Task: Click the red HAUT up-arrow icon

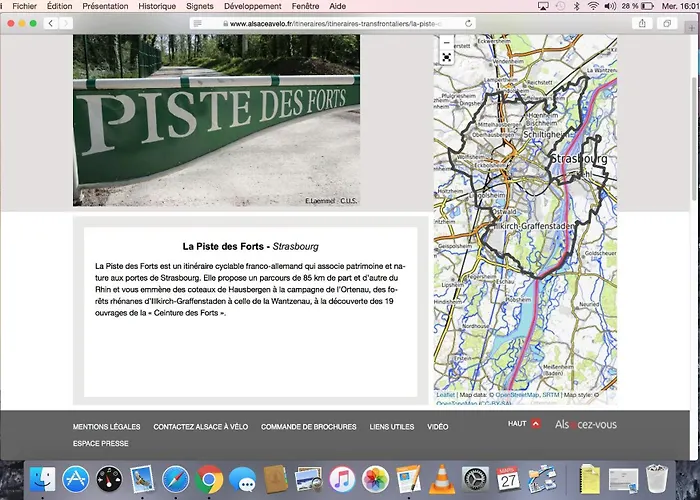Action: click(536, 424)
